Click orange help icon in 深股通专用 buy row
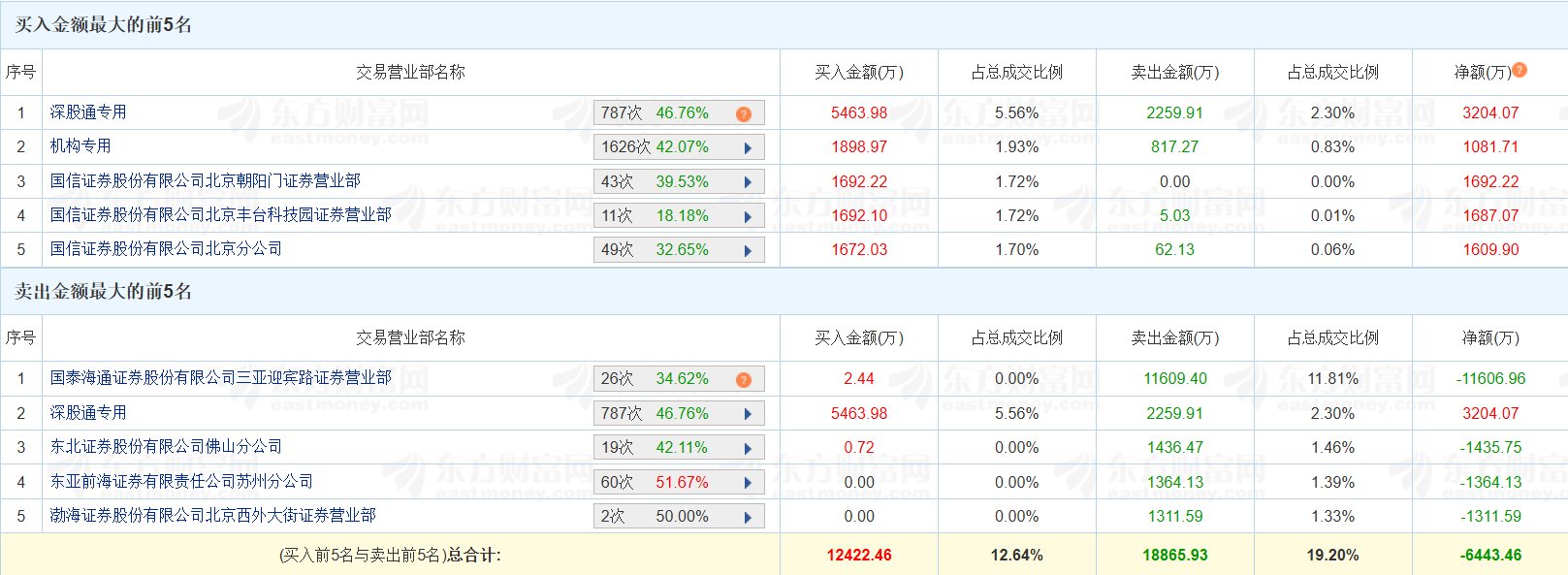 click(744, 114)
